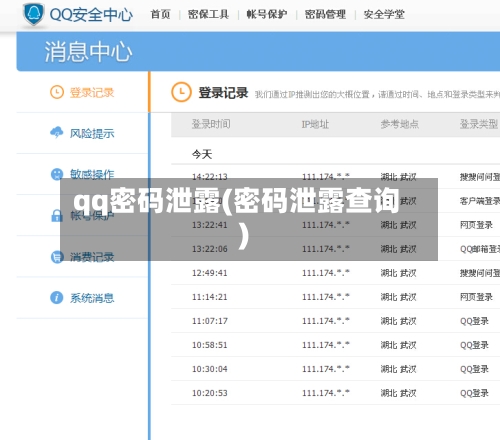Click the 10:20:53 login time
The height and width of the screenshot is (440, 500).
point(210,393)
